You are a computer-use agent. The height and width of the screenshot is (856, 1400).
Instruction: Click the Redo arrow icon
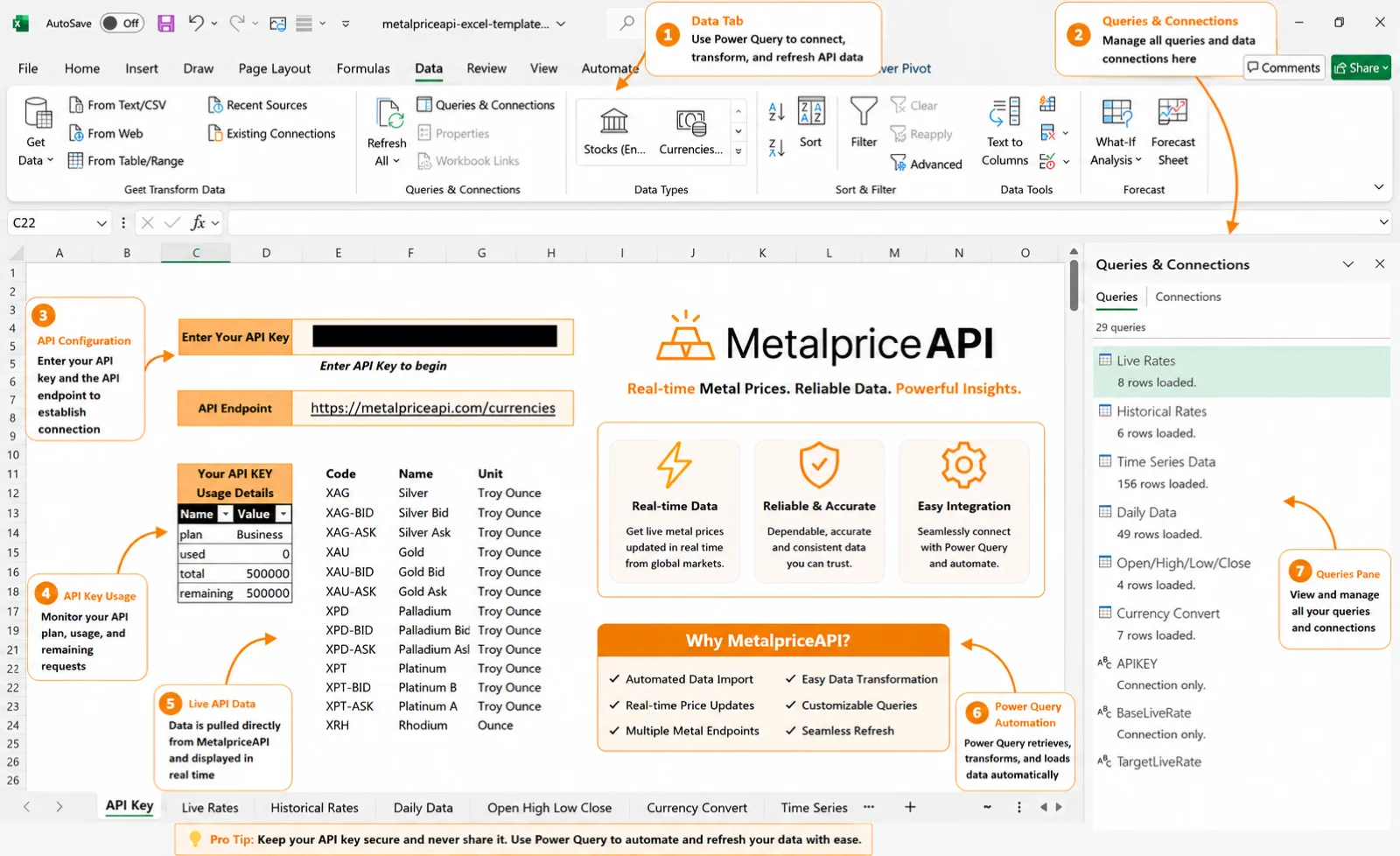click(x=237, y=24)
